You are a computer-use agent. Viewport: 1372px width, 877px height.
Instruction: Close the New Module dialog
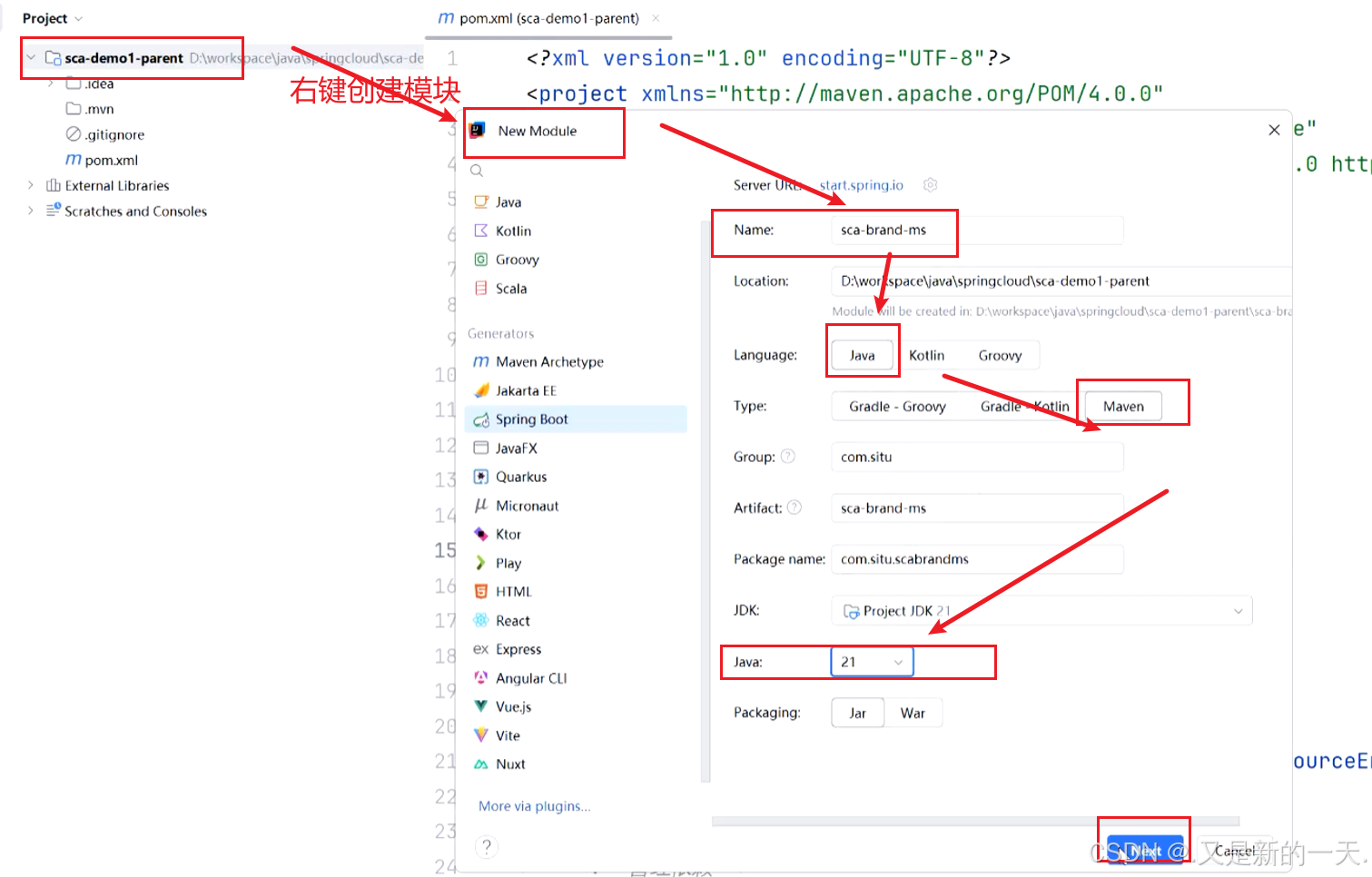(1274, 130)
